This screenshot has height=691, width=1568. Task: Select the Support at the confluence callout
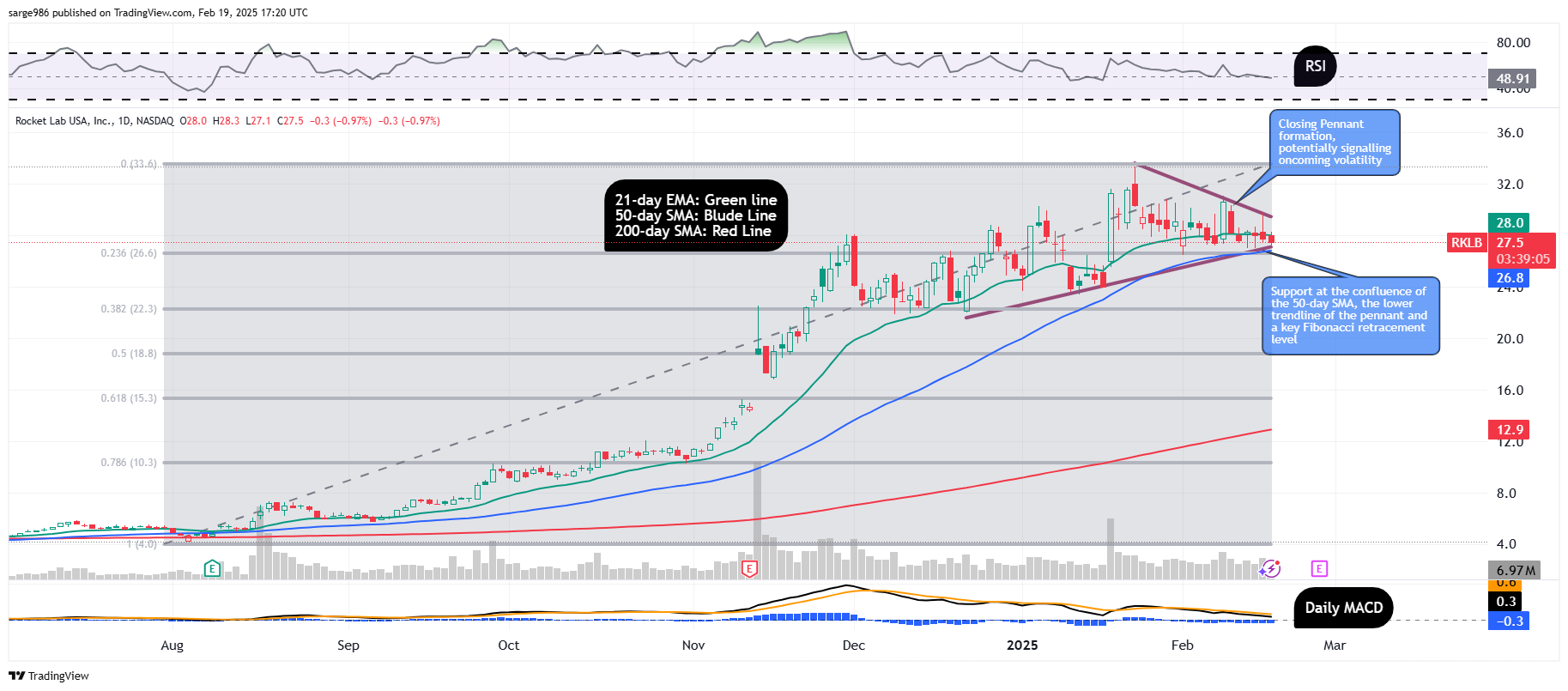(1351, 316)
